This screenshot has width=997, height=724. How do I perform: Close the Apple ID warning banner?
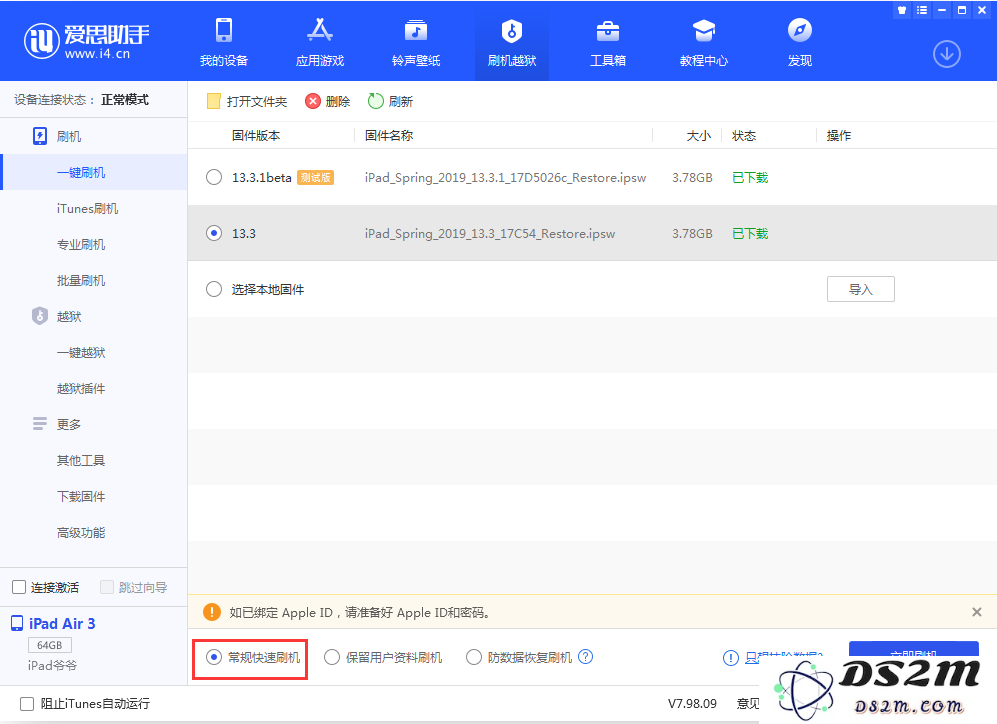click(x=977, y=612)
